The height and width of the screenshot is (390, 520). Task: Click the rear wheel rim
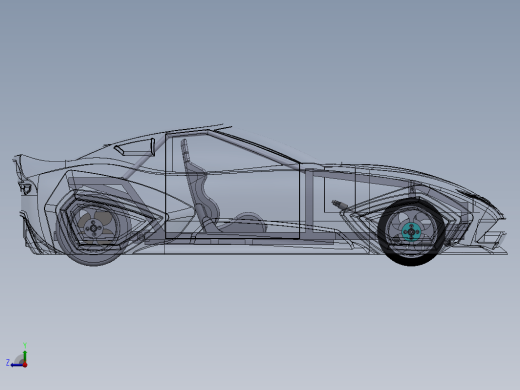coord(94,228)
